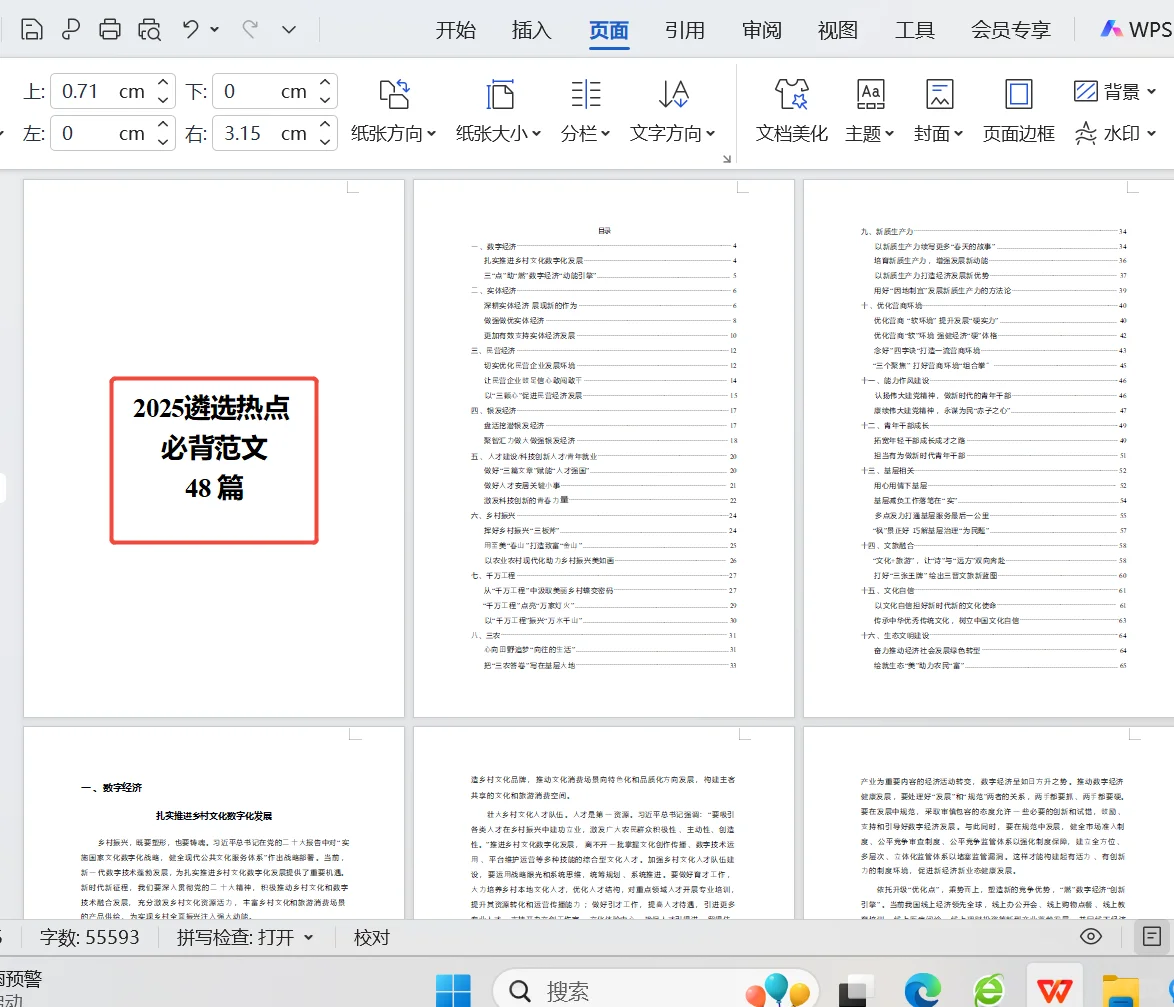Switch to the 插入 tab

532,30
